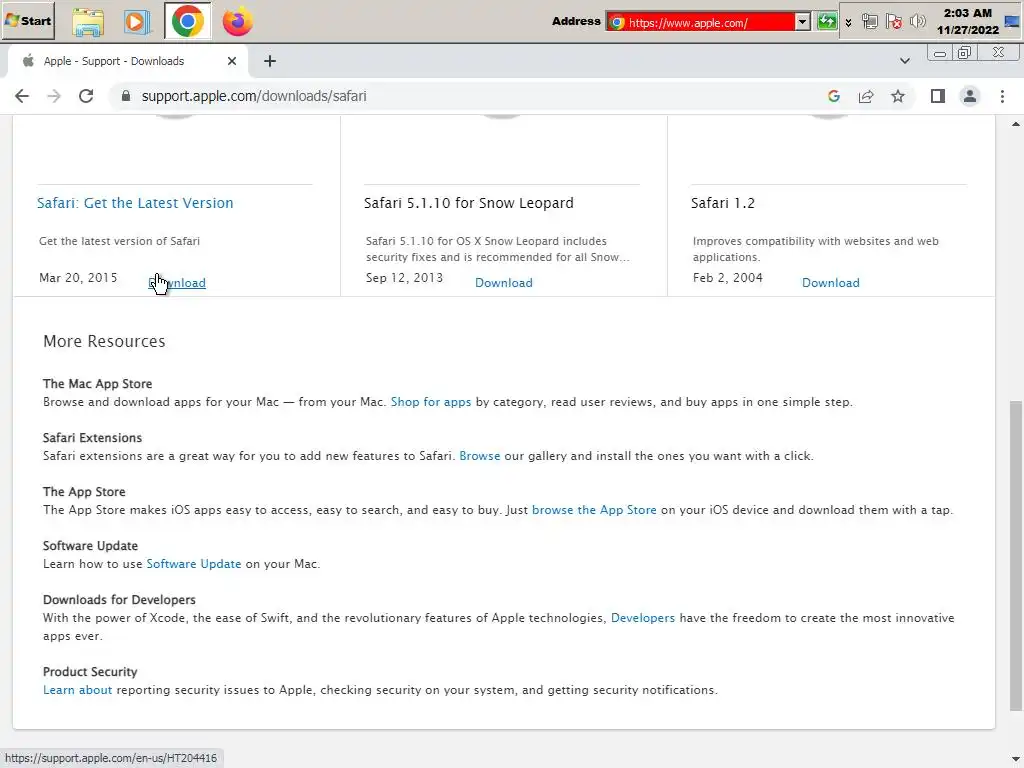
Task: View site security lock information
Action: click(125, 96)
